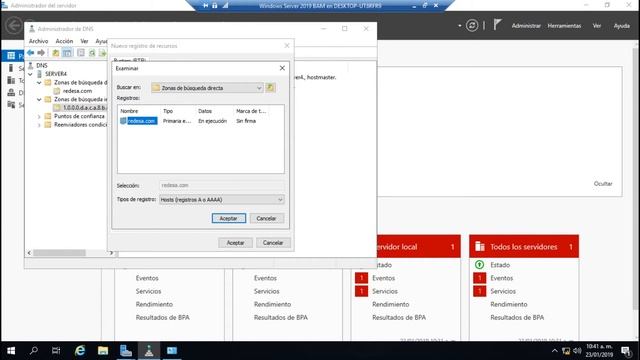Image resolution: width=640 pixels, height=360 pixels.
Task: Open the Ayuda menu in Server Manager
Action: tap(621, 26)
